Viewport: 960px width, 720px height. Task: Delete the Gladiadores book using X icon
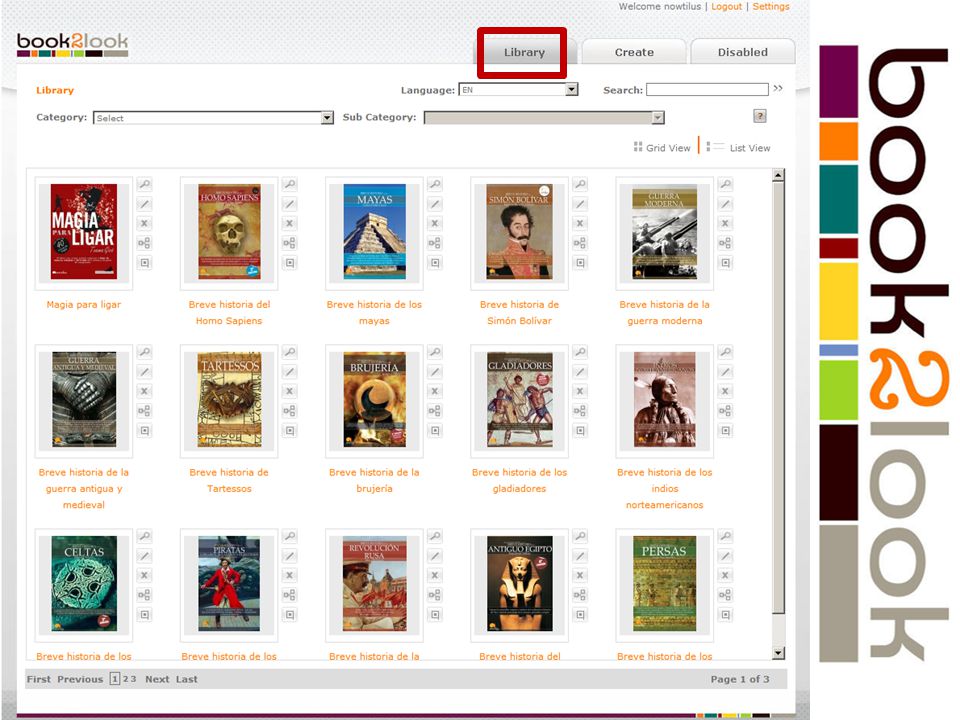pyautogui.click(x=580, y=391)
